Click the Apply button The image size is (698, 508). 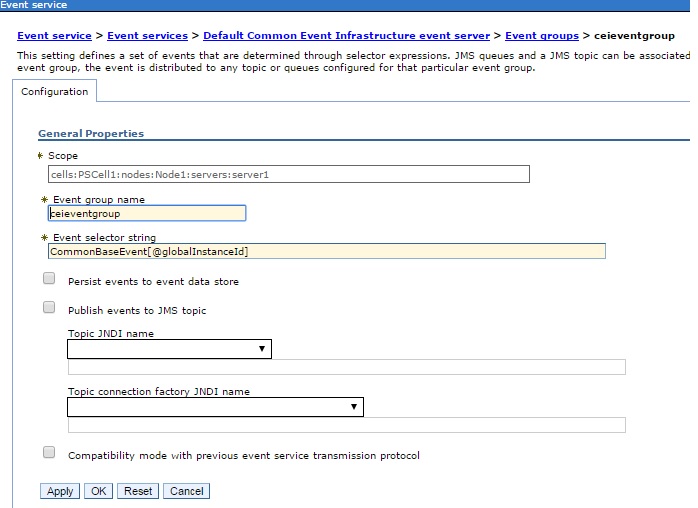click(x=60, y=491)
